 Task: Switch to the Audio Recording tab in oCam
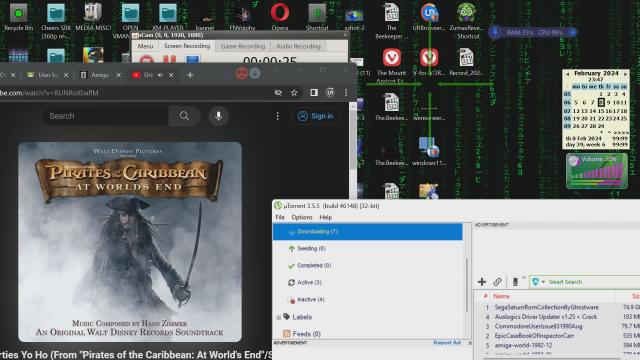298,46
